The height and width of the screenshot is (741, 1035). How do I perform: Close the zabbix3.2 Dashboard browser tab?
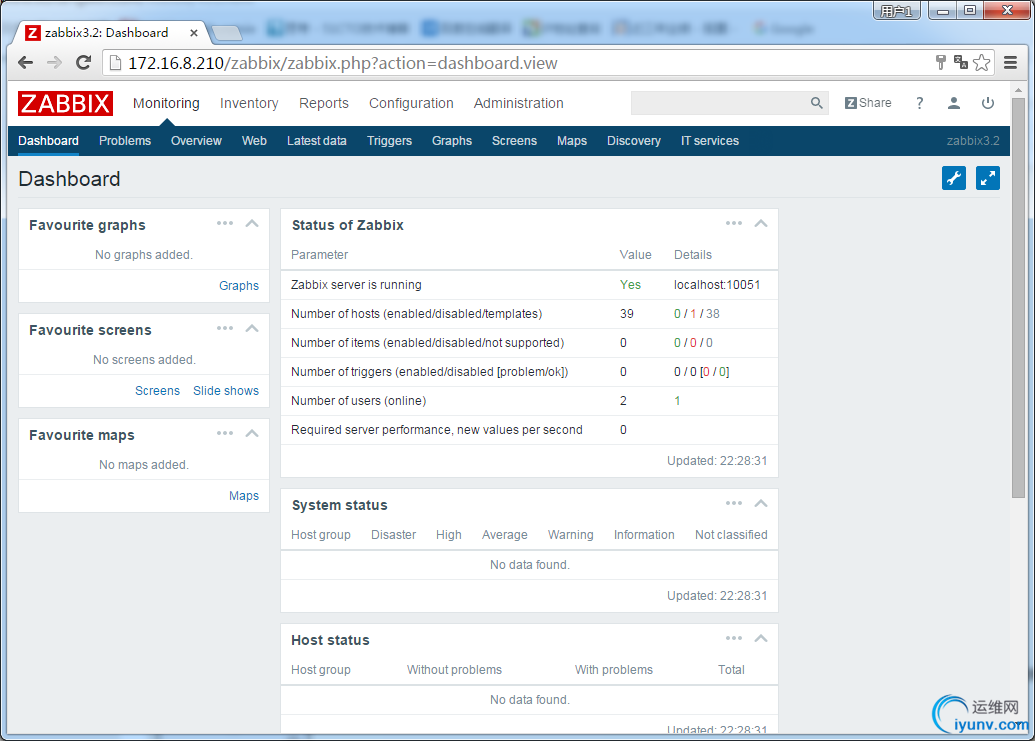point(193,33)
